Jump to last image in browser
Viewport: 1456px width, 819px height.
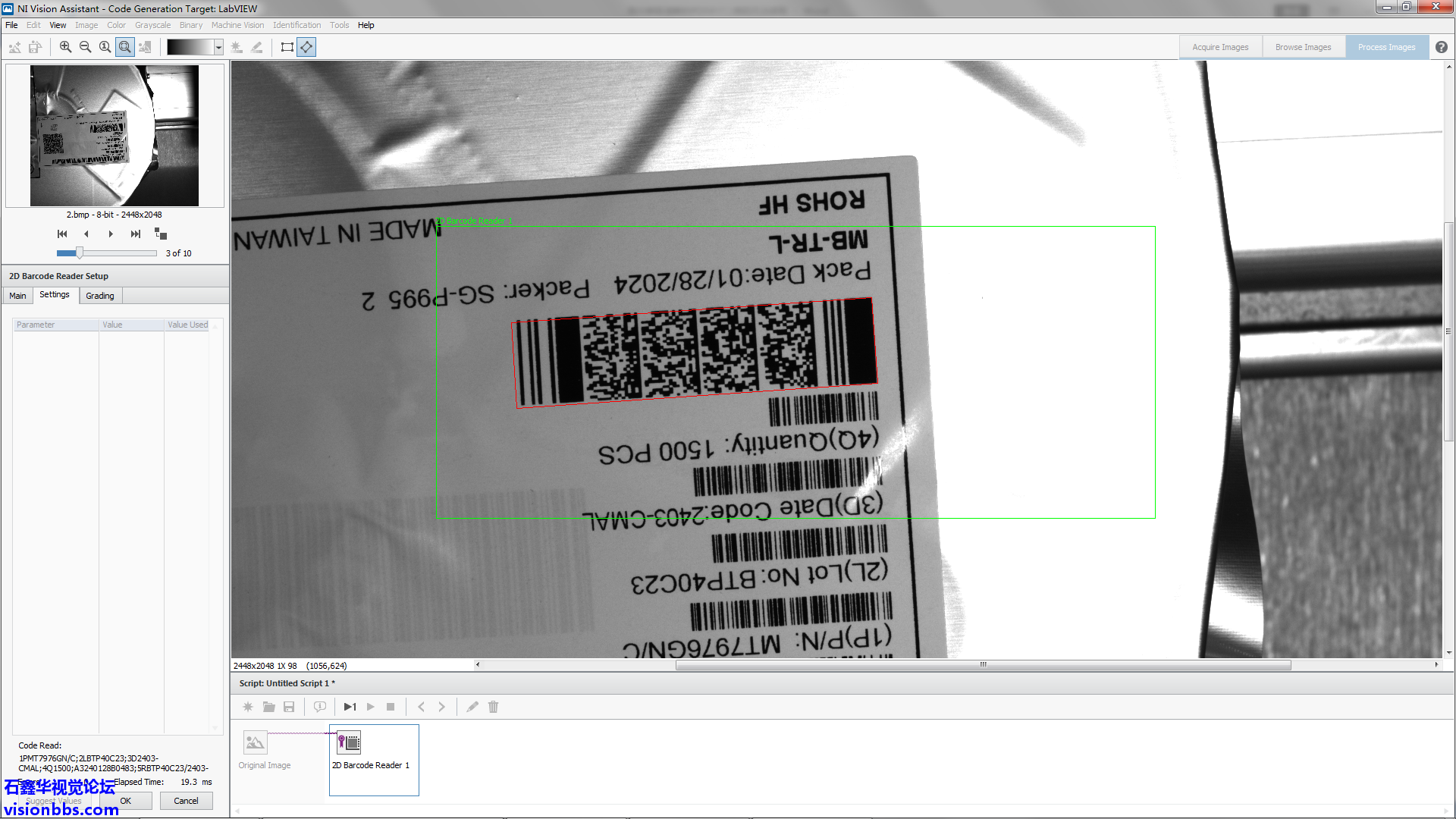[x=136, y=234]
